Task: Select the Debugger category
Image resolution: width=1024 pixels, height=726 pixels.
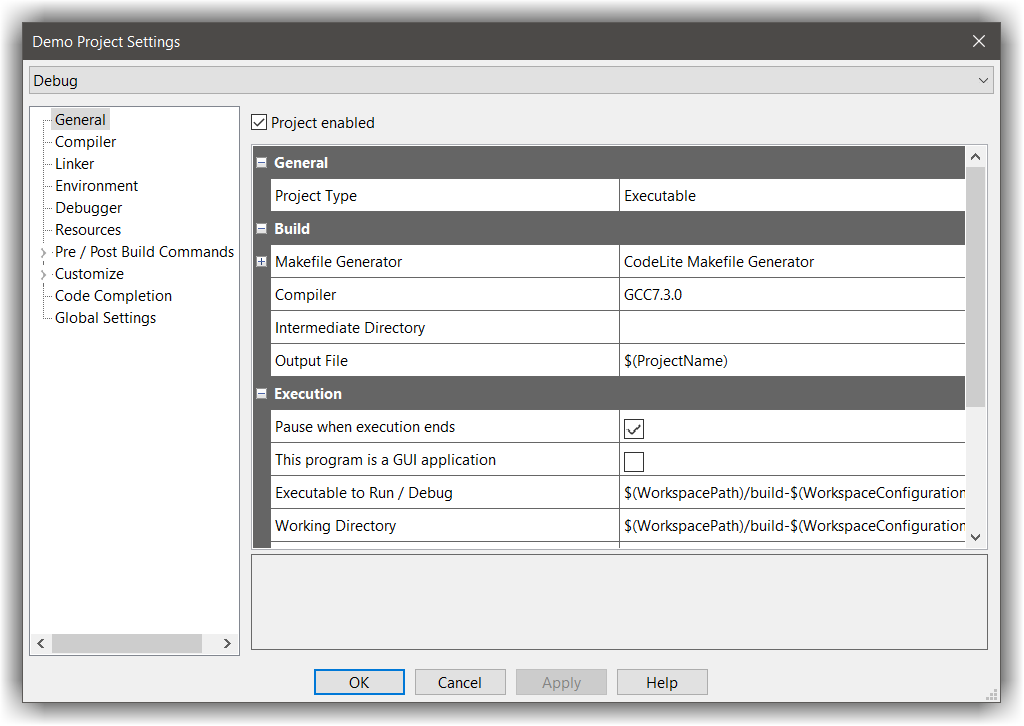Action: (88, 207)
